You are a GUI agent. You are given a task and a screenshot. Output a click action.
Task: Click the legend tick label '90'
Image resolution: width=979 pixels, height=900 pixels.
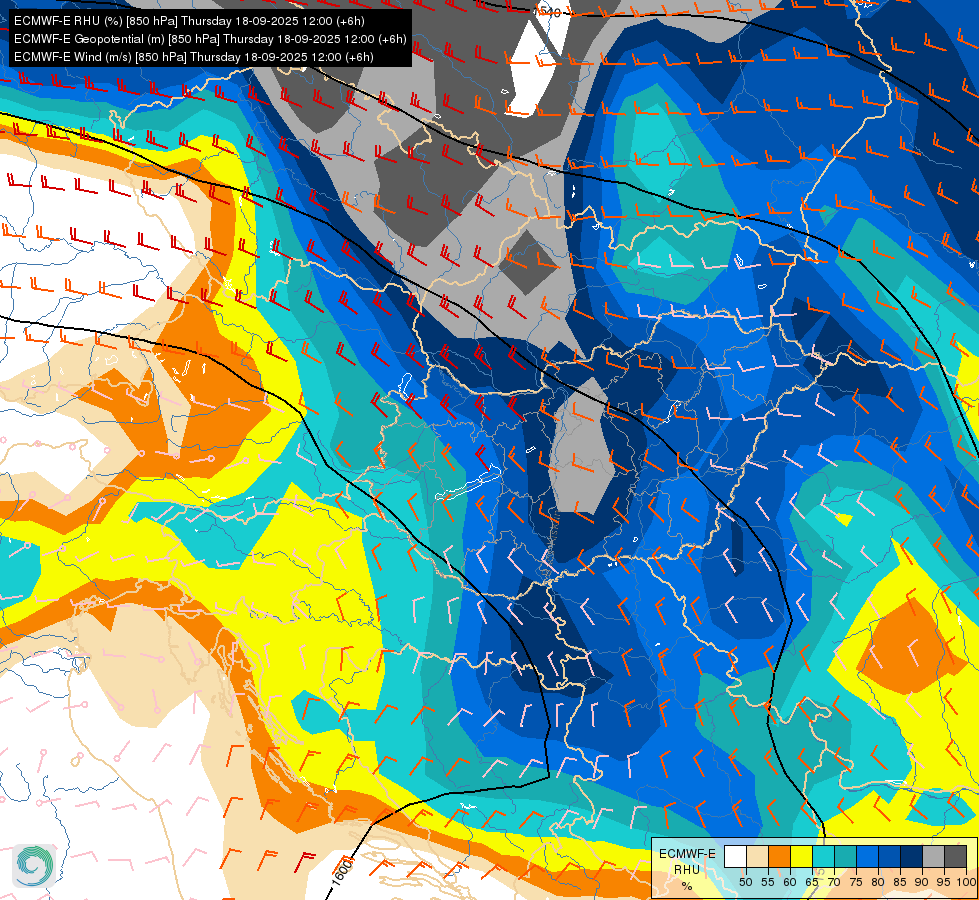[x=922, y=882]
